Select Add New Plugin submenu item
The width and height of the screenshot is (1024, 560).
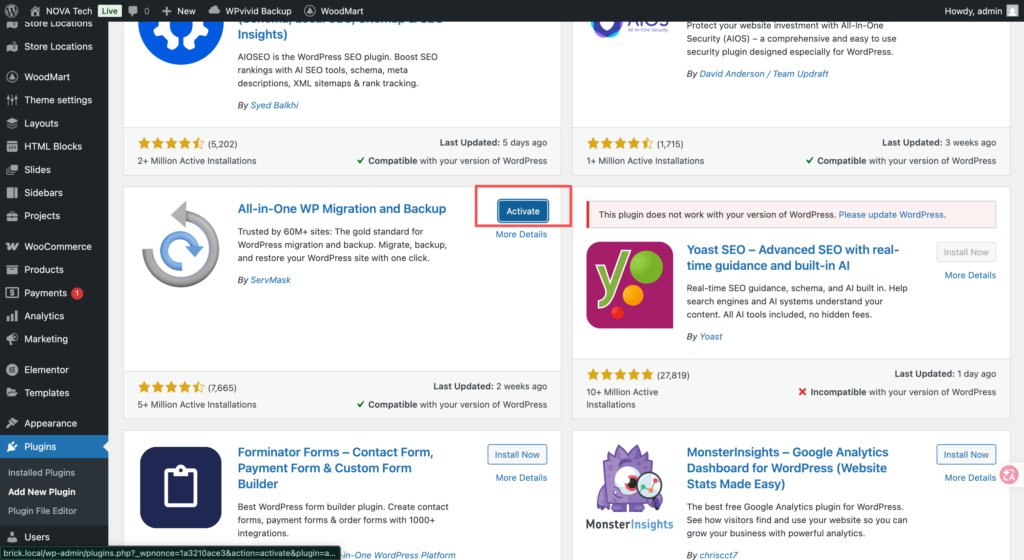(x=42, y=491)
